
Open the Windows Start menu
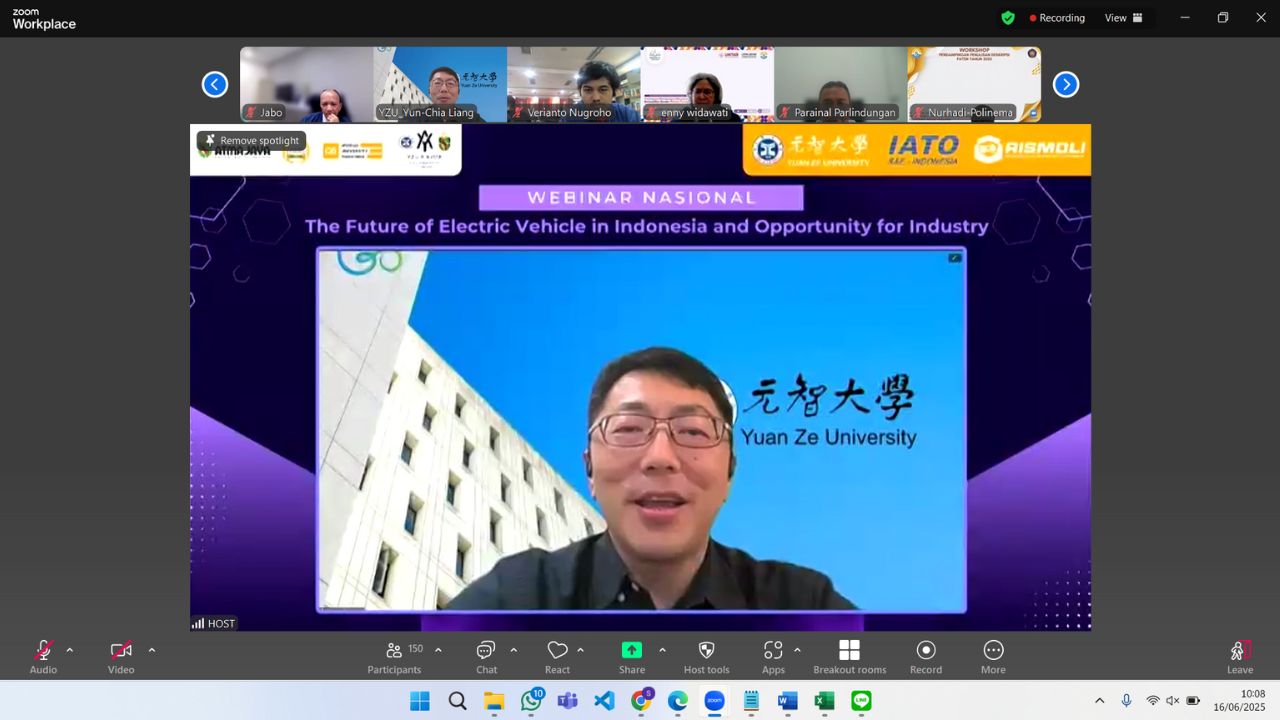click(x=420, y=701)
